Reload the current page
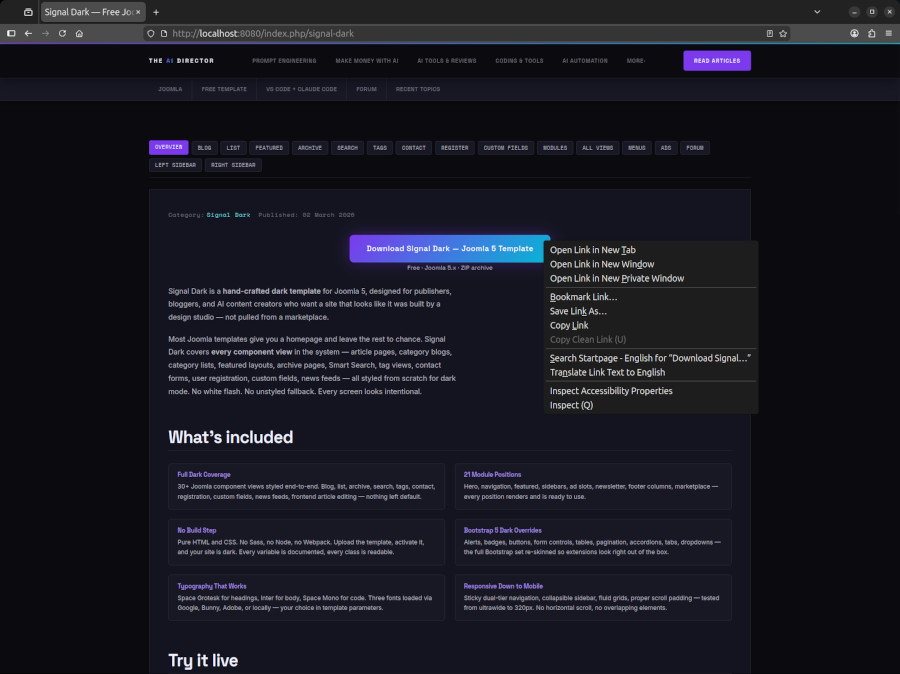 pos(61,33)
